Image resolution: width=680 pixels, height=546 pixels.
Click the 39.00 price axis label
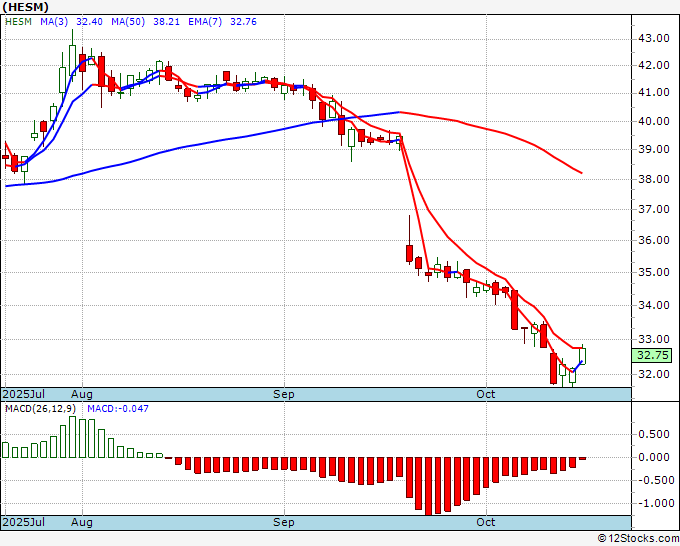pyautogui.click(x=654, y=149)
